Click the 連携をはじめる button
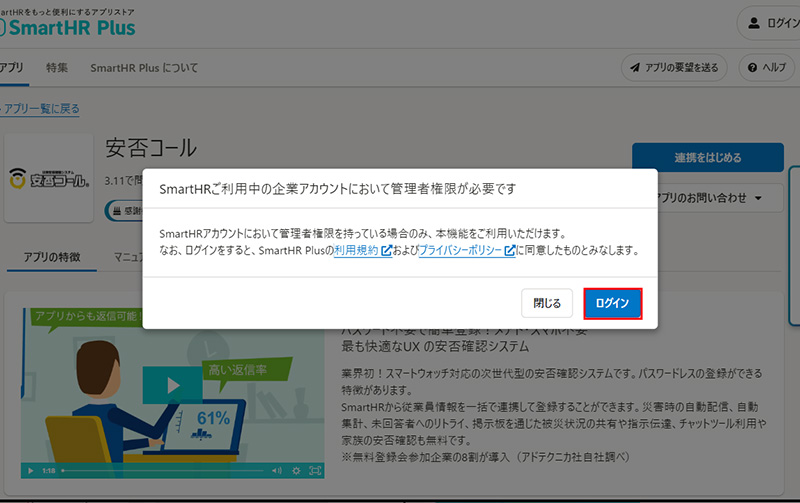Screen dimensions: 800x503 (x=708, y=158)
